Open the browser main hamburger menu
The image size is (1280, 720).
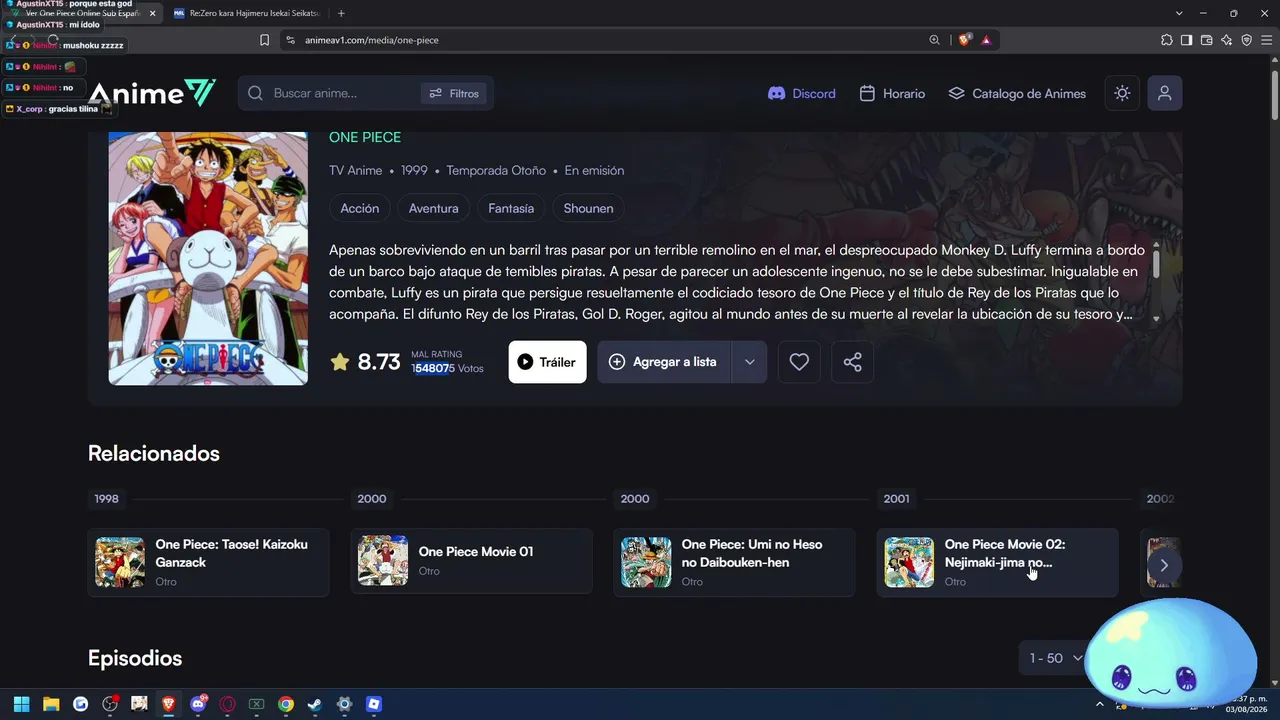pos(1266,40)
